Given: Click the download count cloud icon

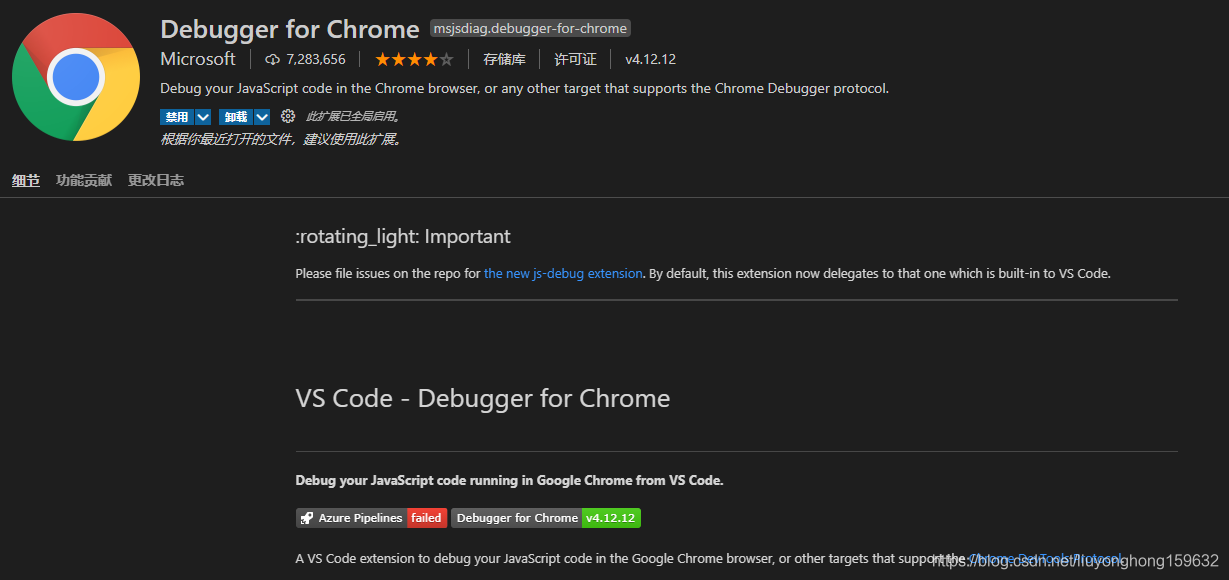Looking at the screenshot, I should tap(272, 59).
